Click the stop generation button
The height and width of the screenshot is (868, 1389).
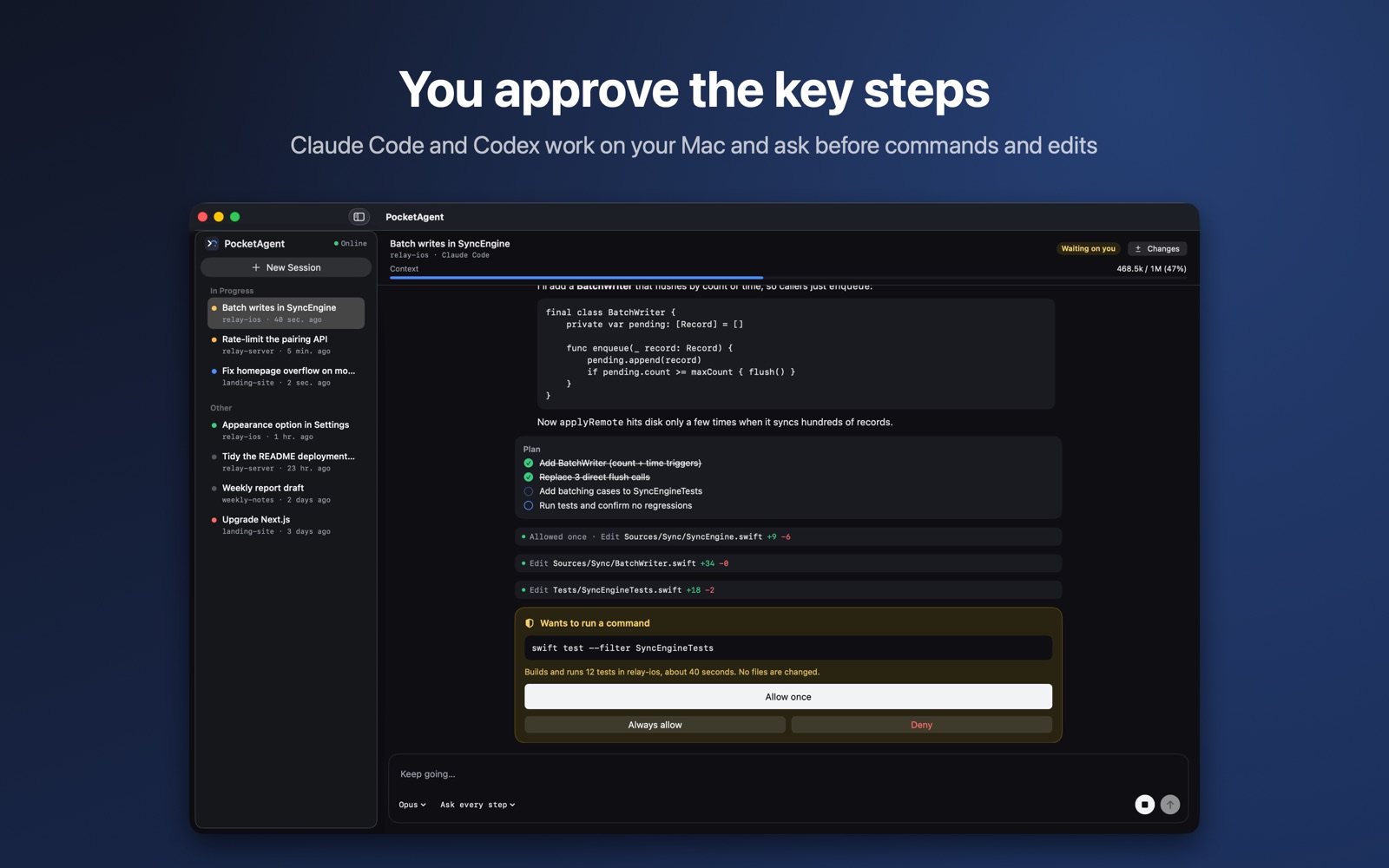[1144, 805]
